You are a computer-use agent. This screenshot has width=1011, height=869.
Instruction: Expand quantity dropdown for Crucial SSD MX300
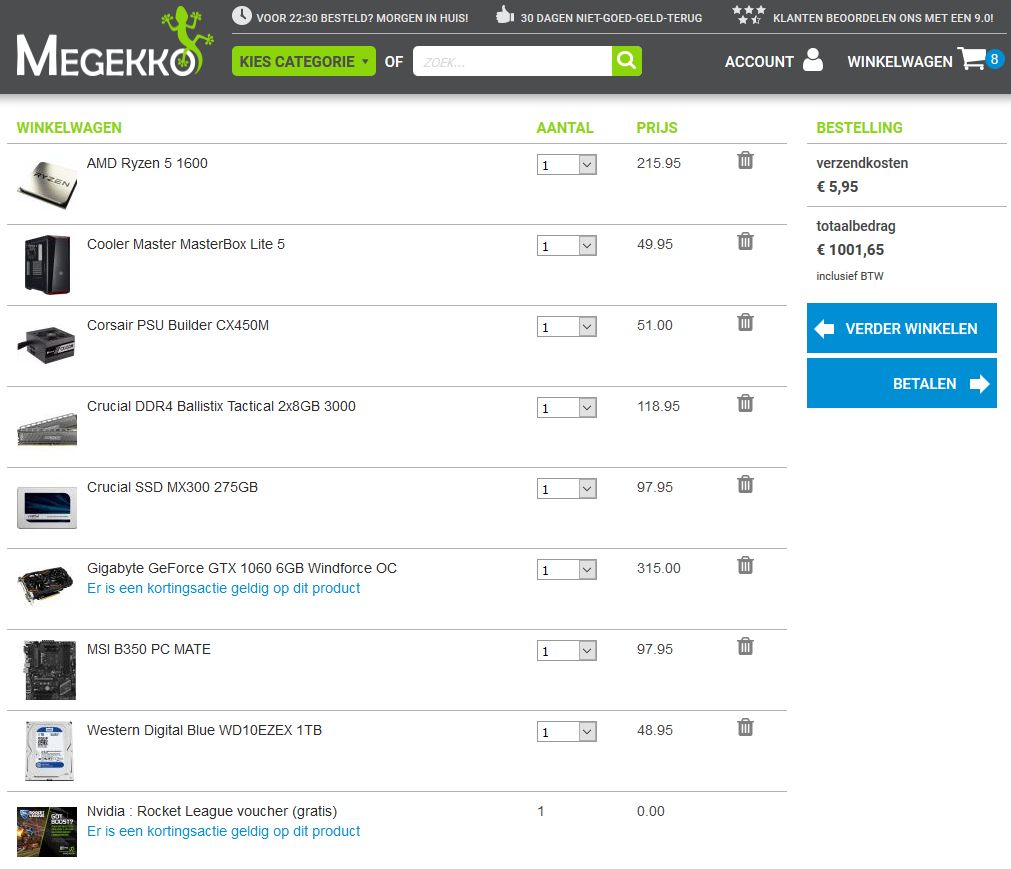pyautogui.click(x=567, y=489)
